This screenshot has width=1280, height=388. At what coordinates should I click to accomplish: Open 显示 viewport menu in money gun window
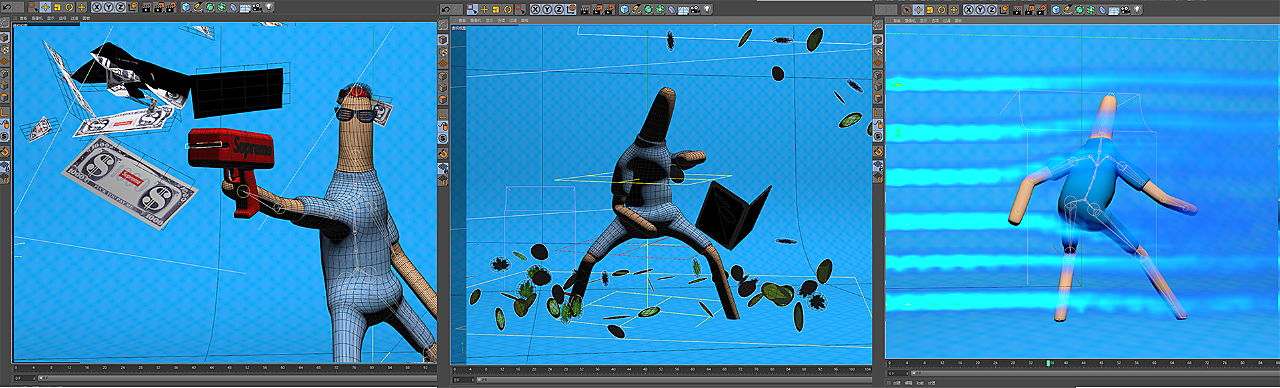pyautogui.click(x=50, y=18)
